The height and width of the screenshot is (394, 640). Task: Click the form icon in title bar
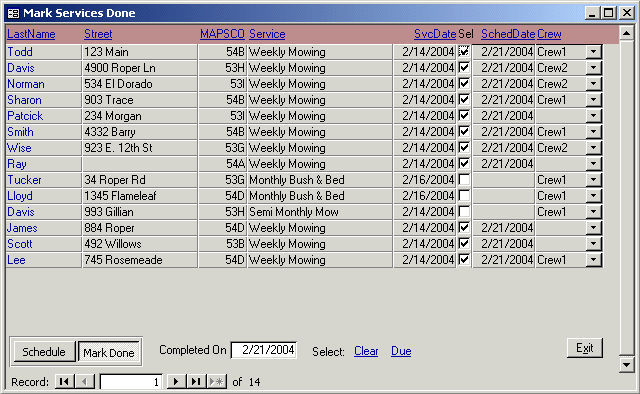(x=13, y=13)
